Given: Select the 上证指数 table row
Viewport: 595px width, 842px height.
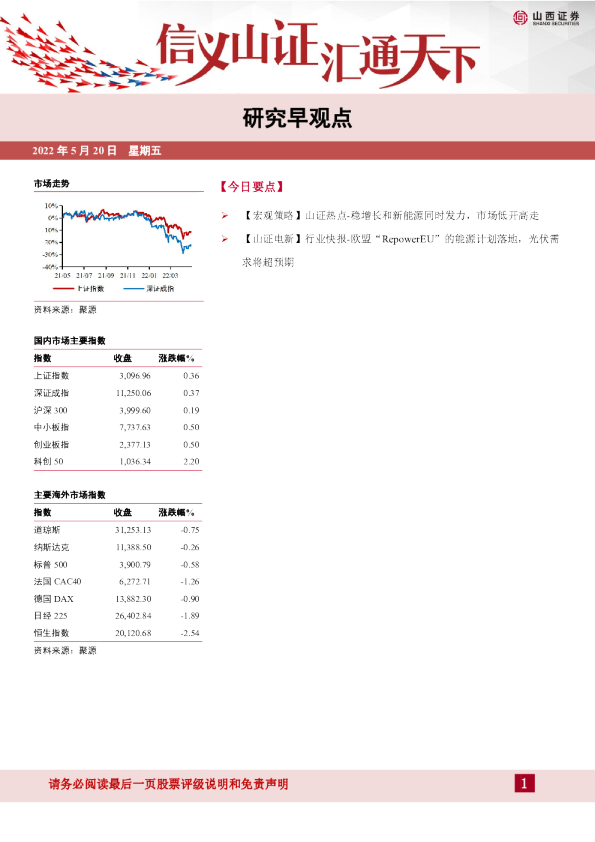Looking at the screenshot, I should 117,376.
